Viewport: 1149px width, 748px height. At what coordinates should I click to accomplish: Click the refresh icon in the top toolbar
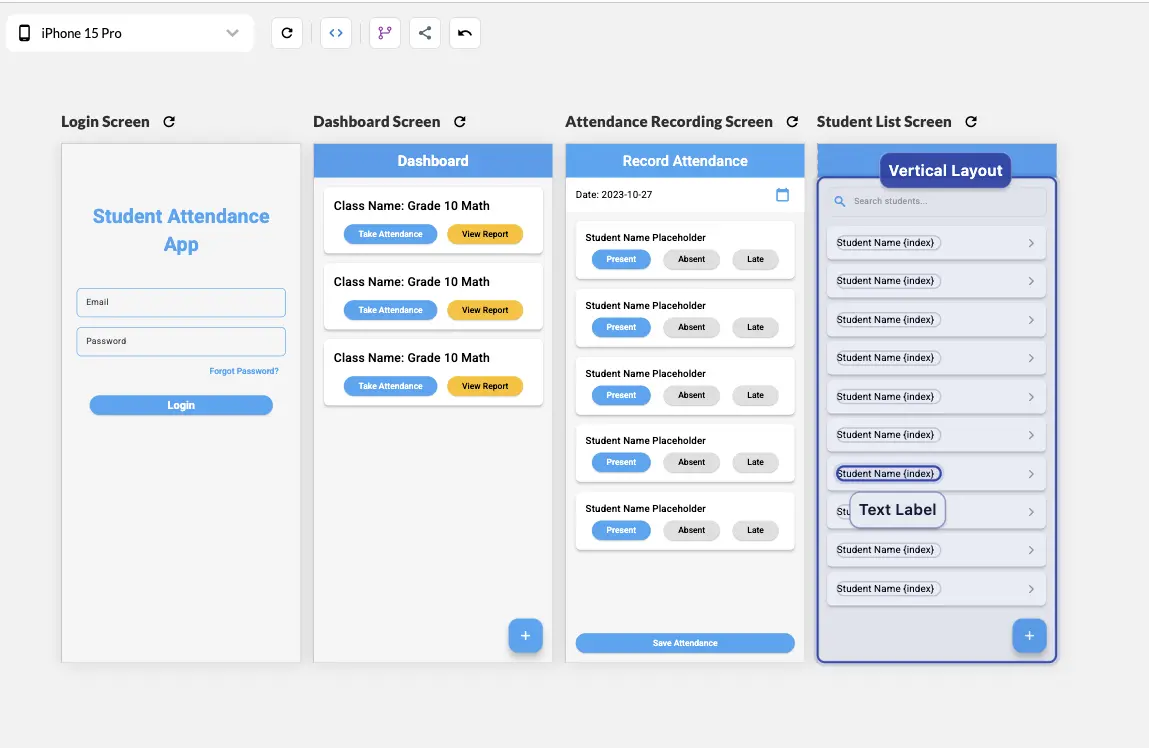(x=287, y=33)
